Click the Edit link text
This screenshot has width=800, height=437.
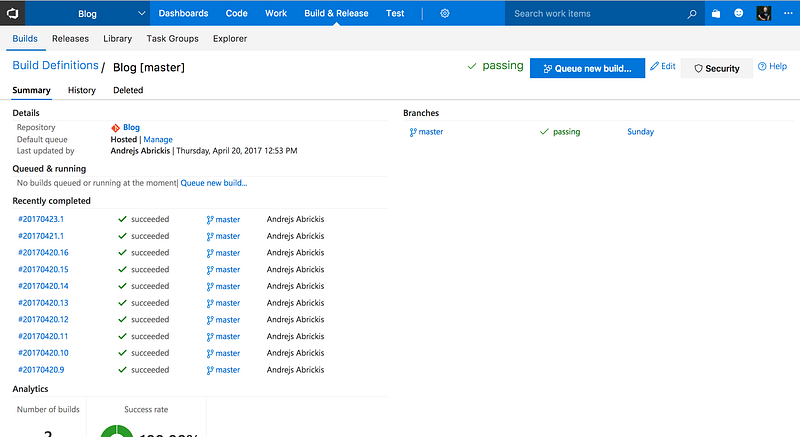[x=668, y=66]
